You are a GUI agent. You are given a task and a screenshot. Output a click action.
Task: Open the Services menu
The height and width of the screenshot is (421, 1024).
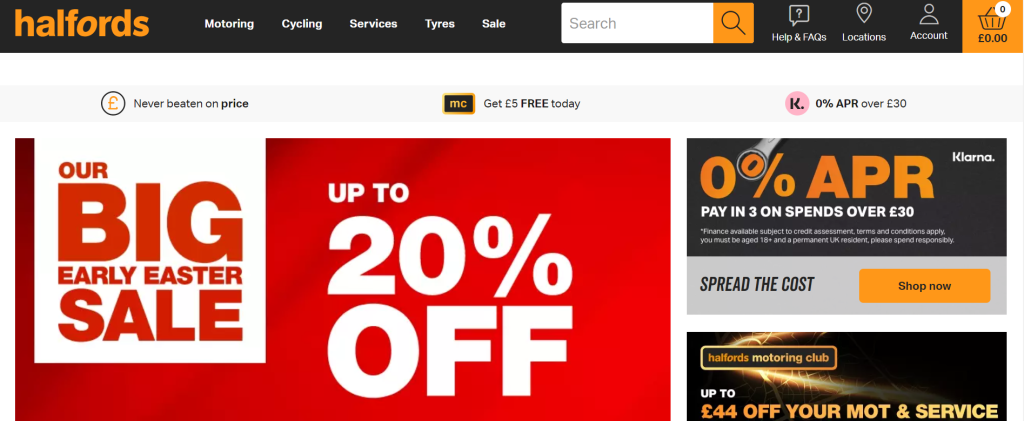[373, 23]
